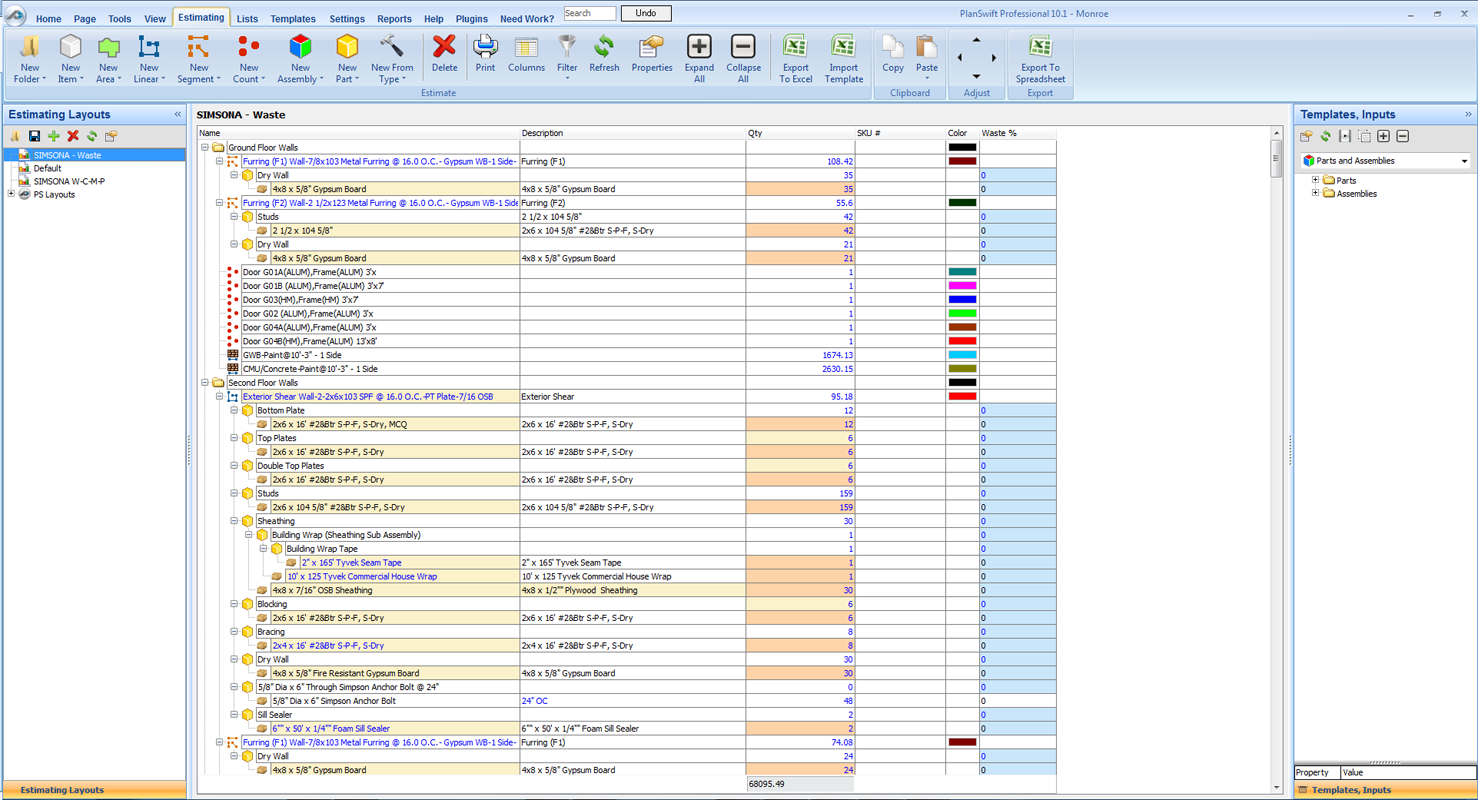The width and height of the screenshot is (1478, 800).
Task: Click into the Search input field
Action: point(590,13)
